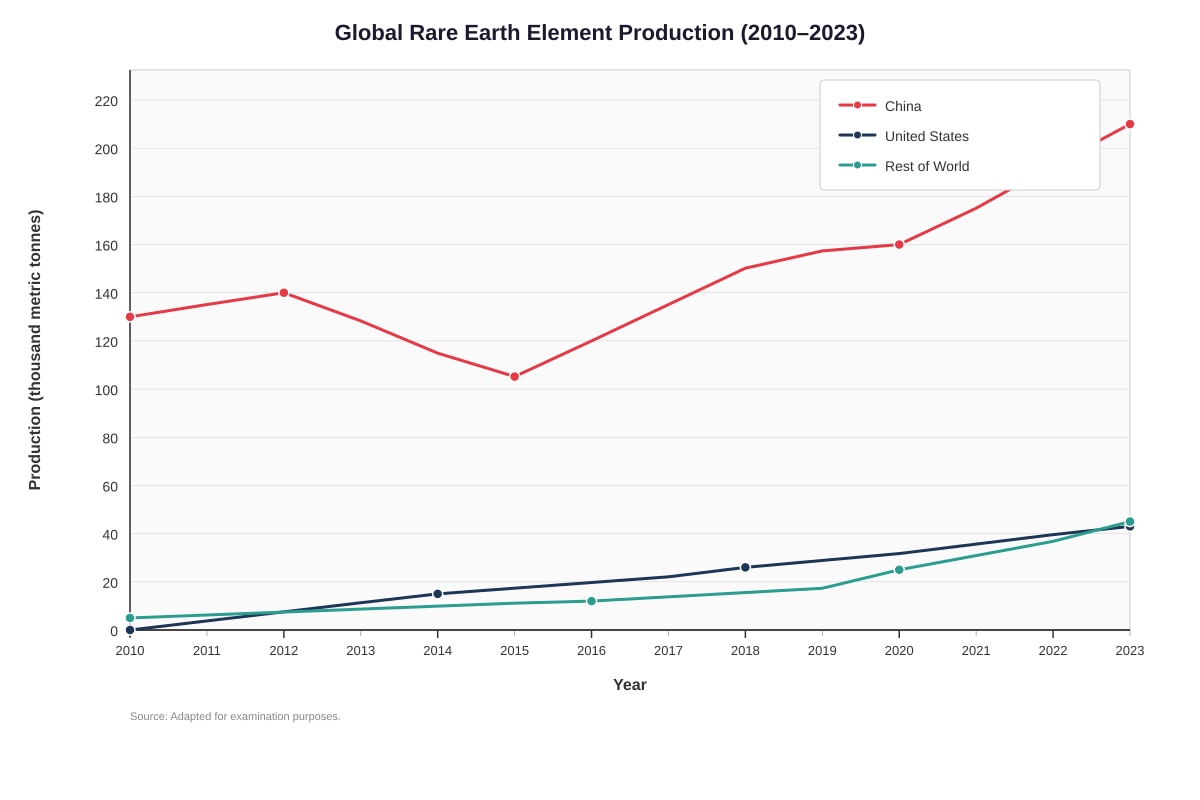Image resolution: width=1200 pixels, height=800 pixels.
Task: Select Rest of World 2020 data point
Action: pos(899,570)
